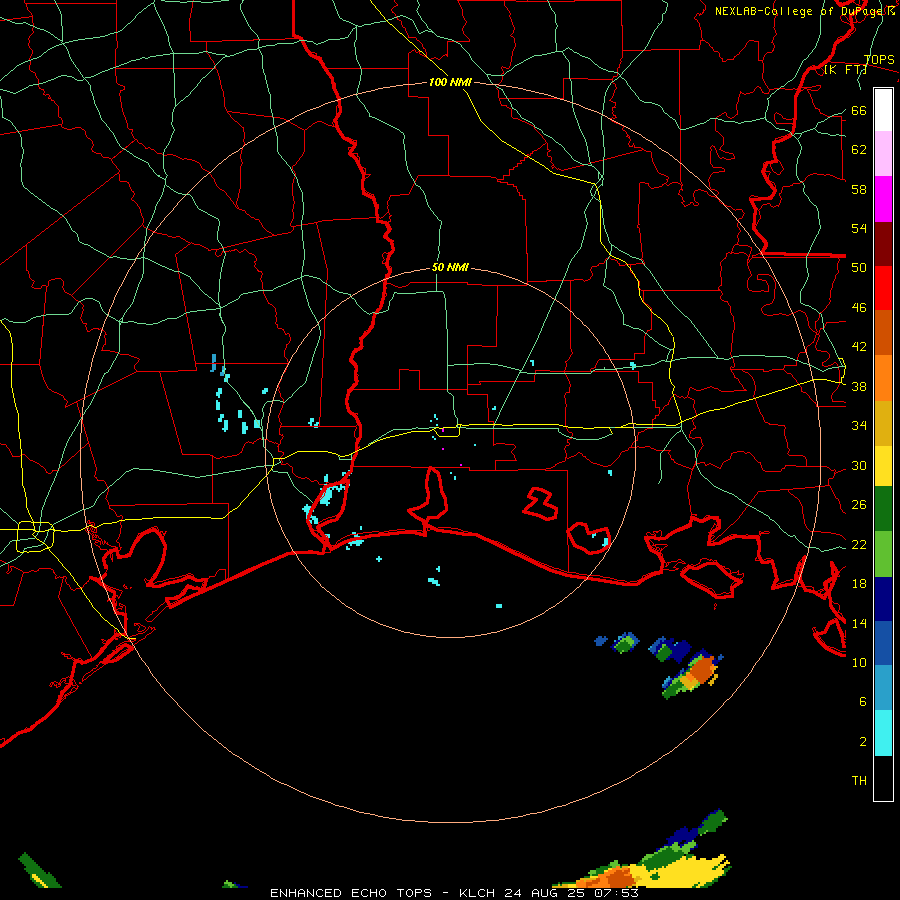
Task: Click the white 66 kft legend swatch
Action: 883,110
